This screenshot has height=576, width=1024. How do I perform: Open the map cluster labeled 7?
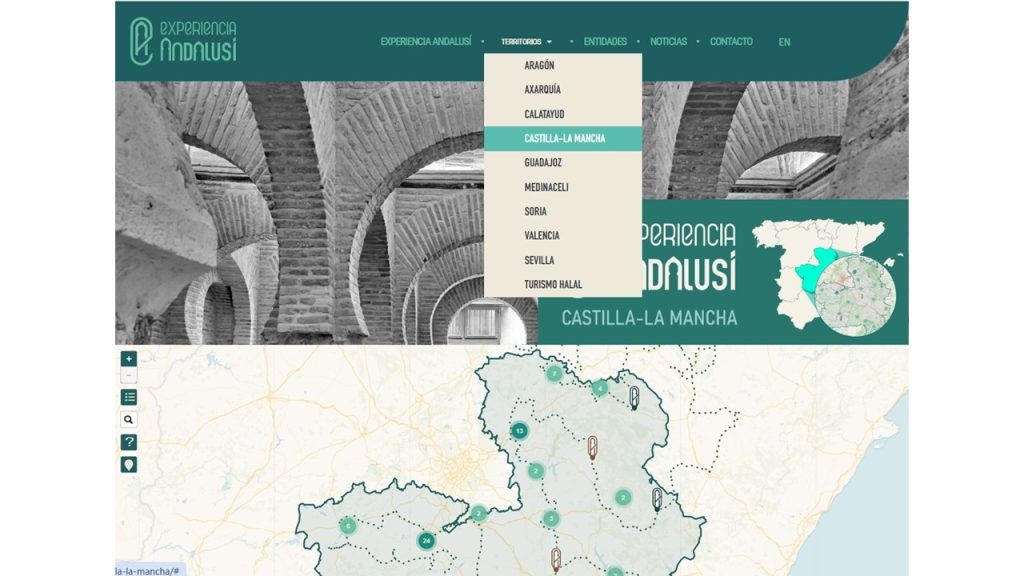[554, 374]
